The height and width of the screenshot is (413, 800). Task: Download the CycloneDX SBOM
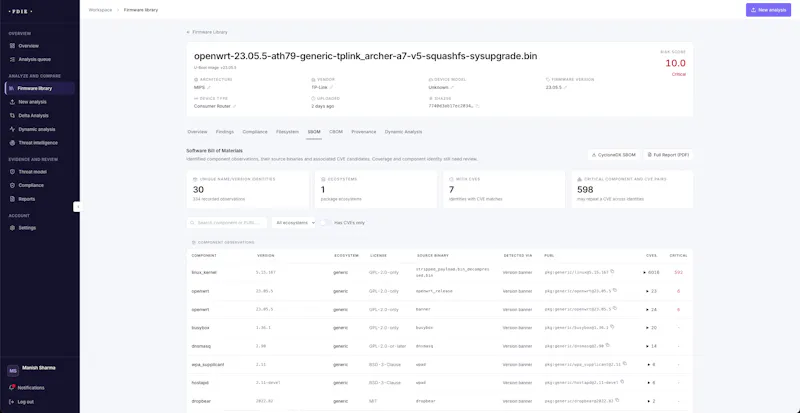pos(614,155)
